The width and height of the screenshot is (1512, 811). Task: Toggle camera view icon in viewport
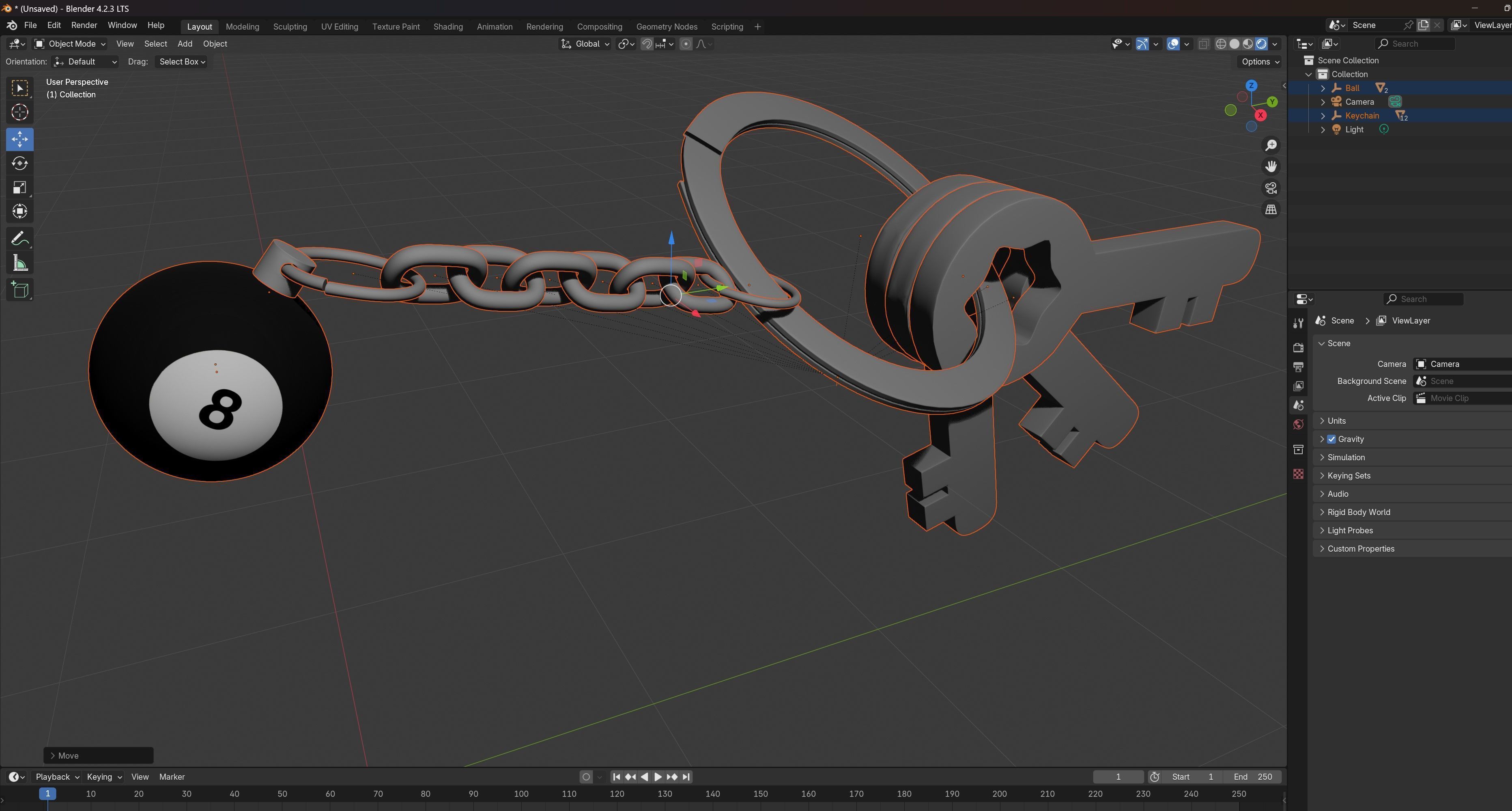coord(1271,188)
